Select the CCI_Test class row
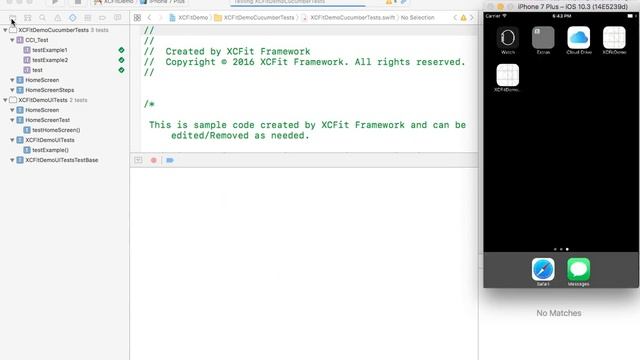 [x=36, y=40]
